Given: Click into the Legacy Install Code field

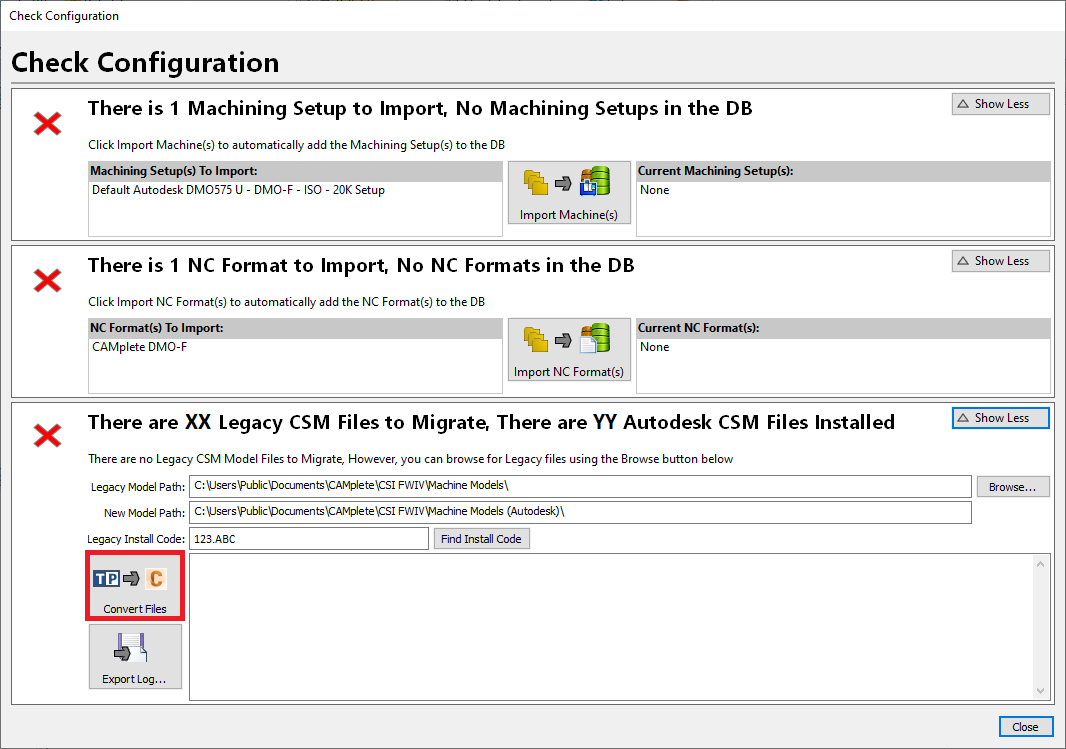Looking at the screenshot, I should pyautogui.click(x=309, y=539).
